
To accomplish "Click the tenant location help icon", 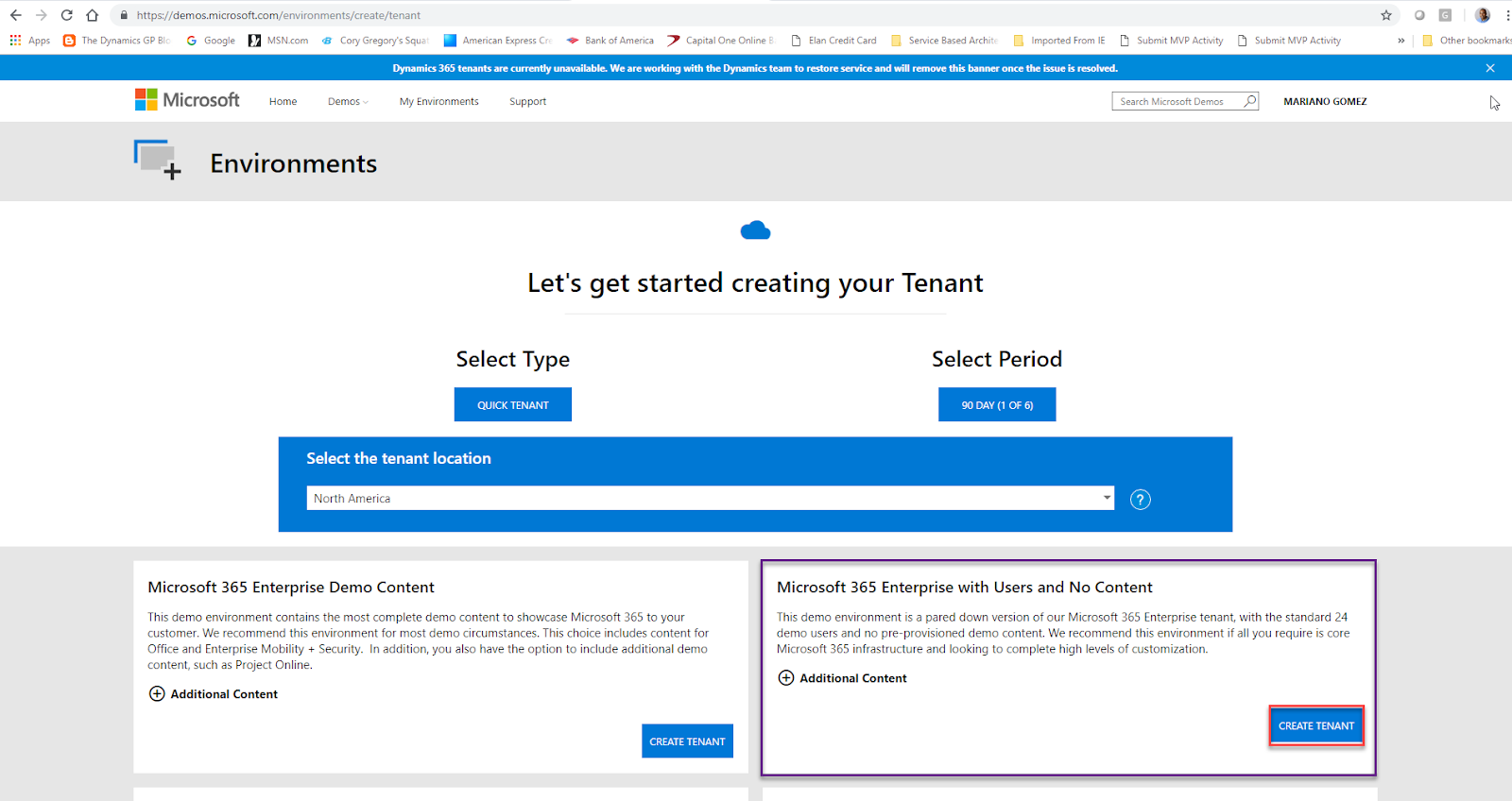I will pyautogui.click(x=1141, y=500).
